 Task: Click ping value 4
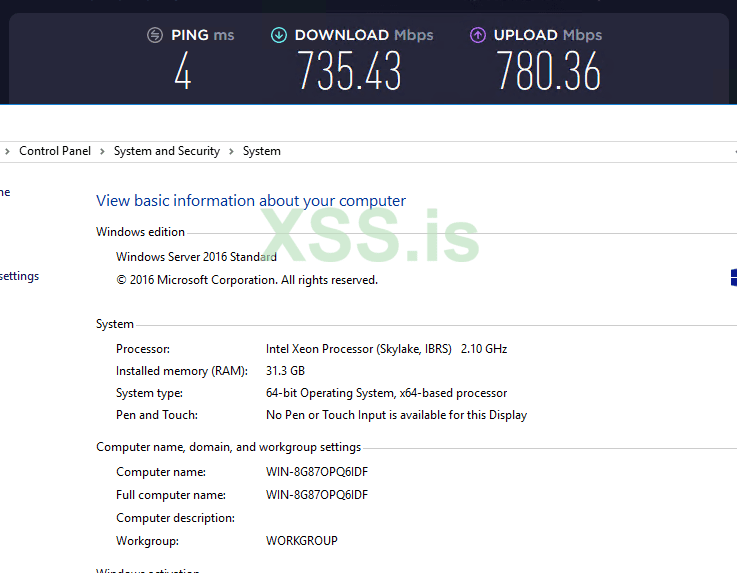pos(183,71)
